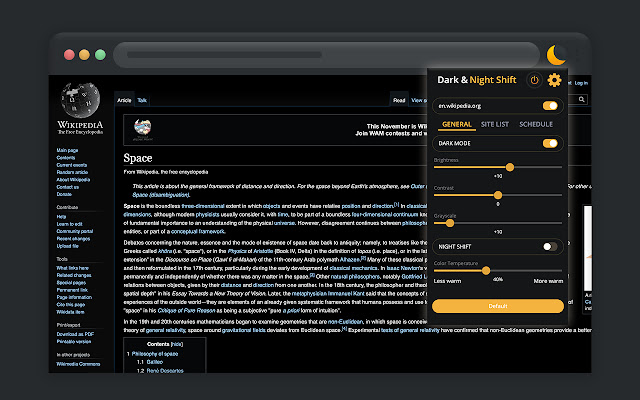The height and width of the screenshot is (400, 640).
Task: Open the Page information link
Action: 74,297
